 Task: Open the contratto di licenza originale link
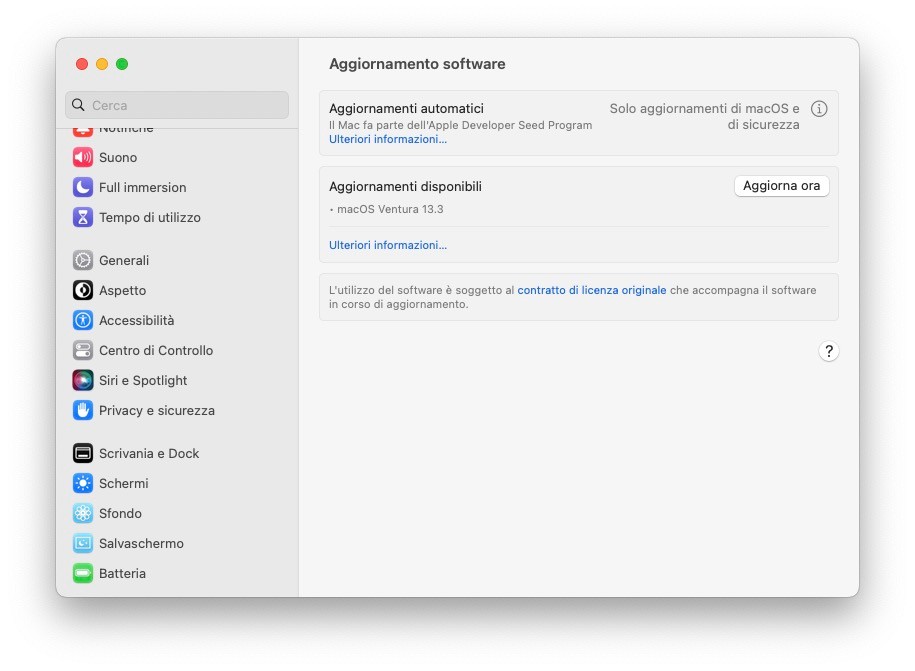point(592,290)
